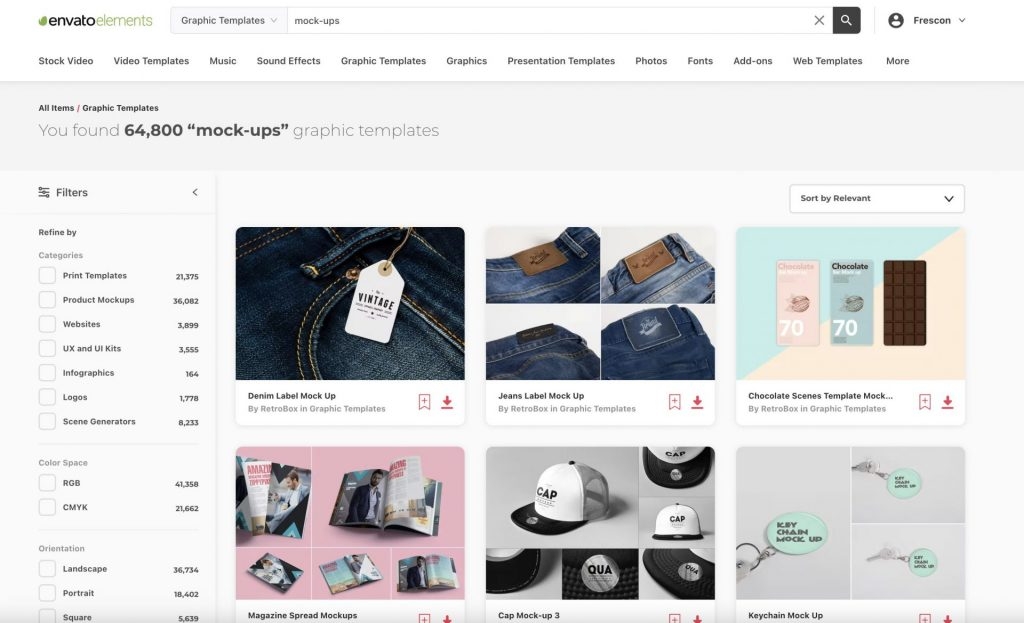
Task: Open the More navigation menu
Action: pos(897,61)
